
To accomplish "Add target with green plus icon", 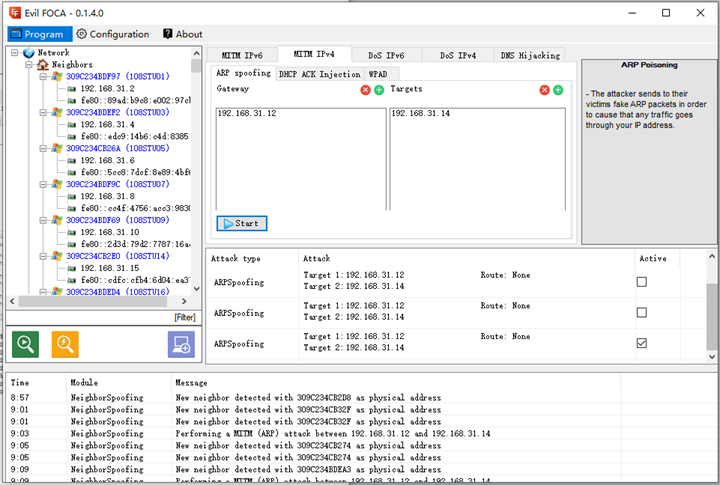I will pos(558,90).
